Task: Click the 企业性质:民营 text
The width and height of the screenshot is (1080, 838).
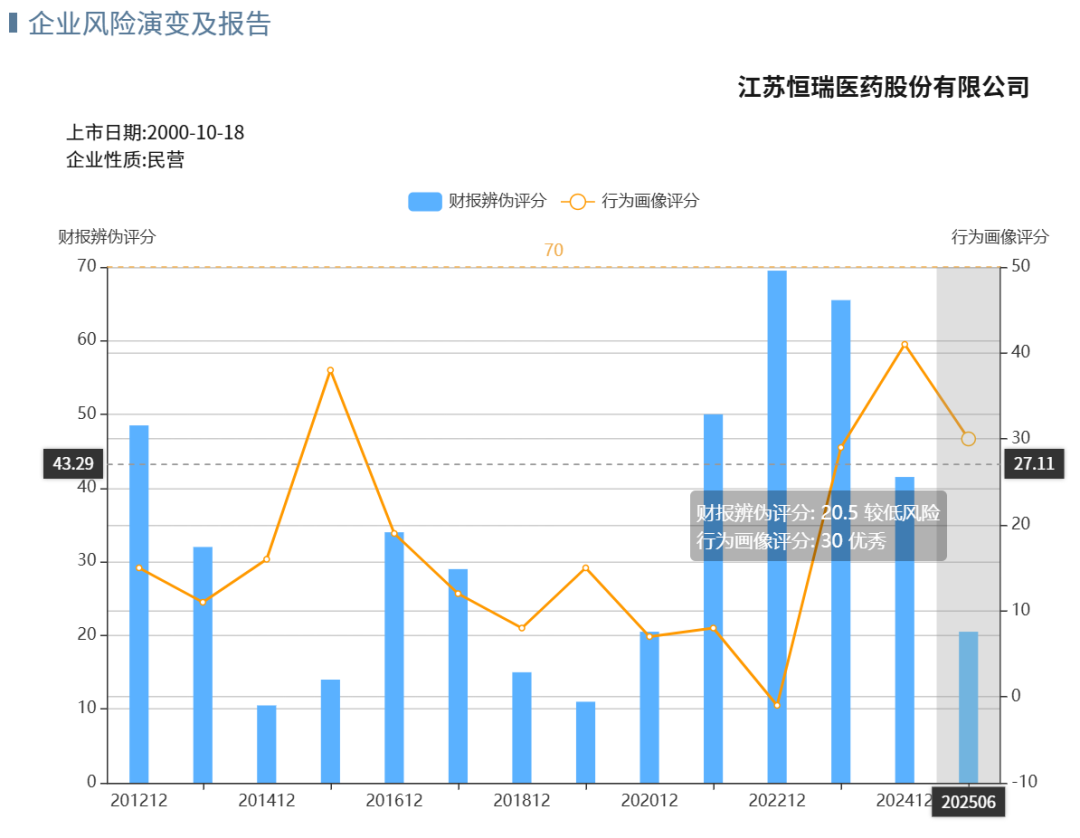Action: point(125,160)
